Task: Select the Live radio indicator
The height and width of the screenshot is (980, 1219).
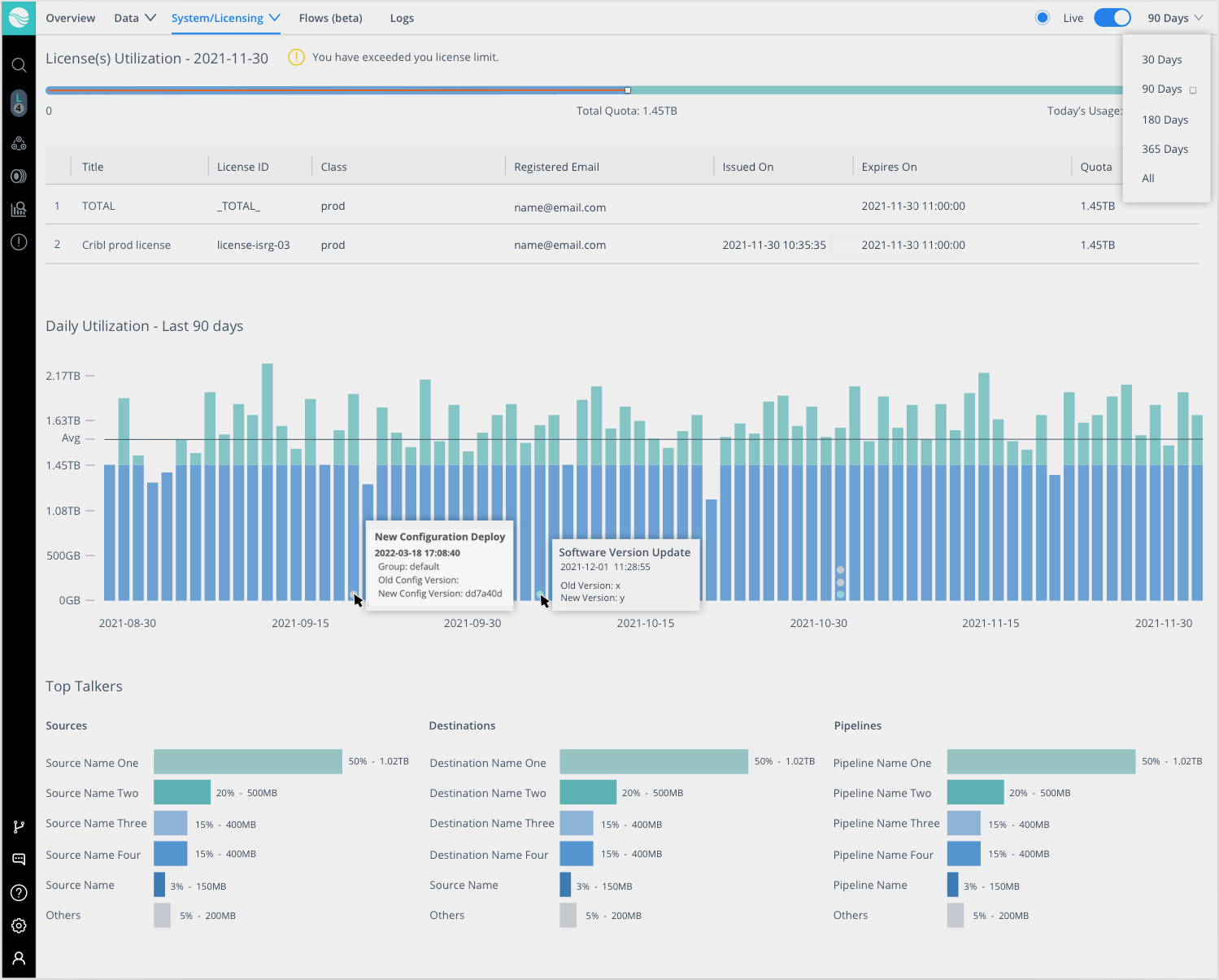Action: pyautogui.click(x=1043, y=16)
